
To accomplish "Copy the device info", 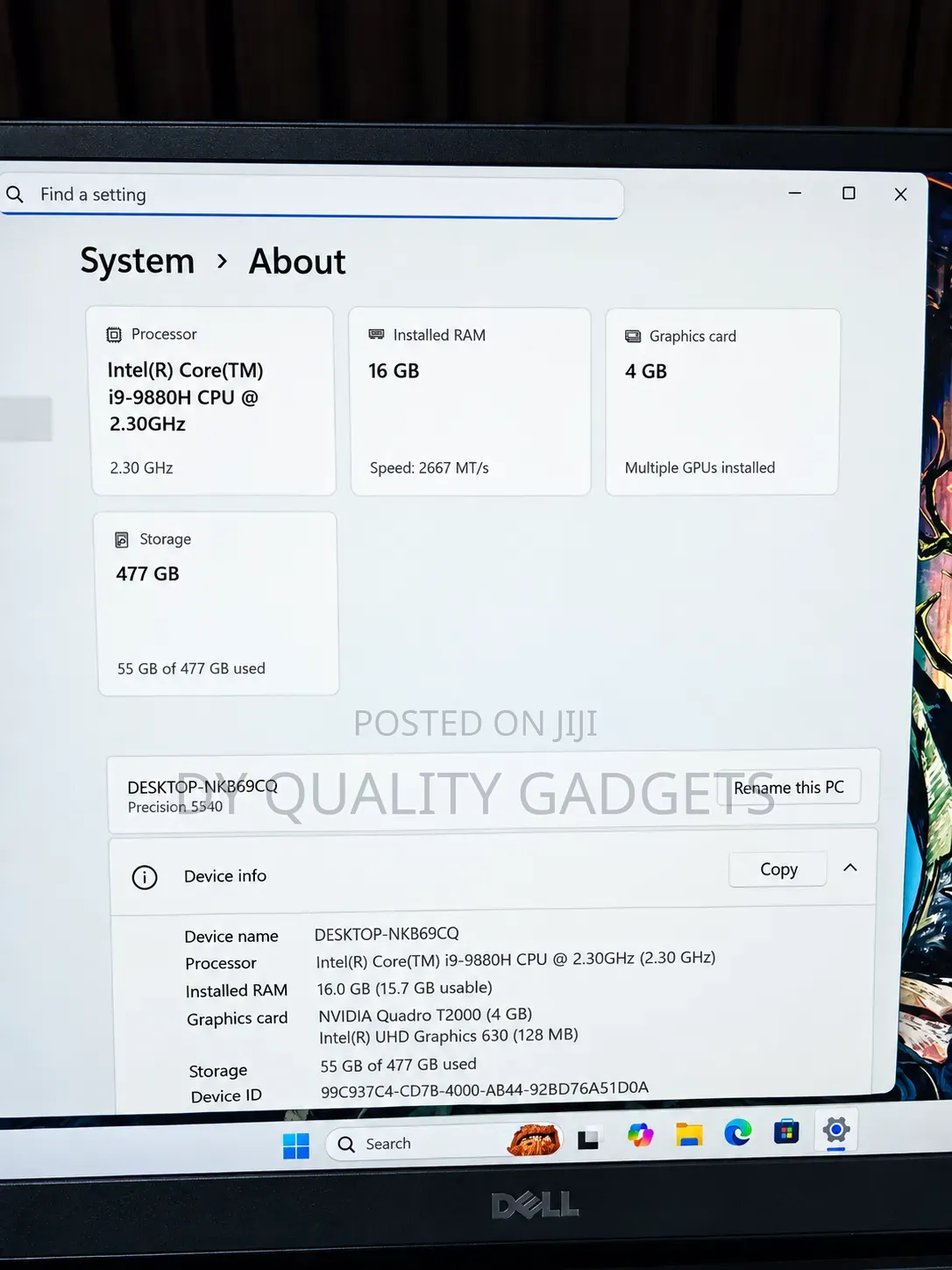I will [778, 869].
